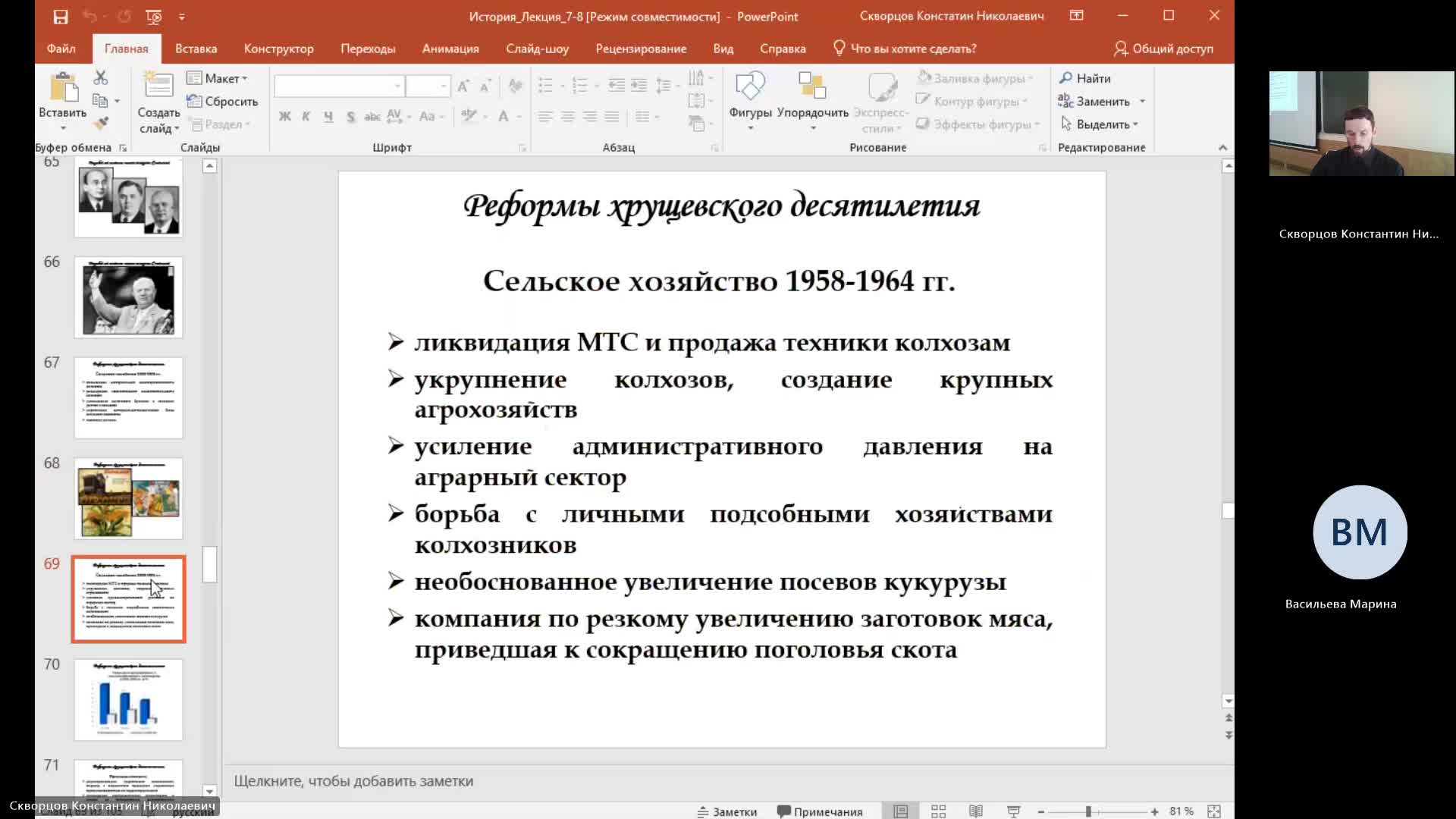Click the numbered list icon
This screenshot has width=1456, height=819.
pyautogui.click(x=580, y=86)
